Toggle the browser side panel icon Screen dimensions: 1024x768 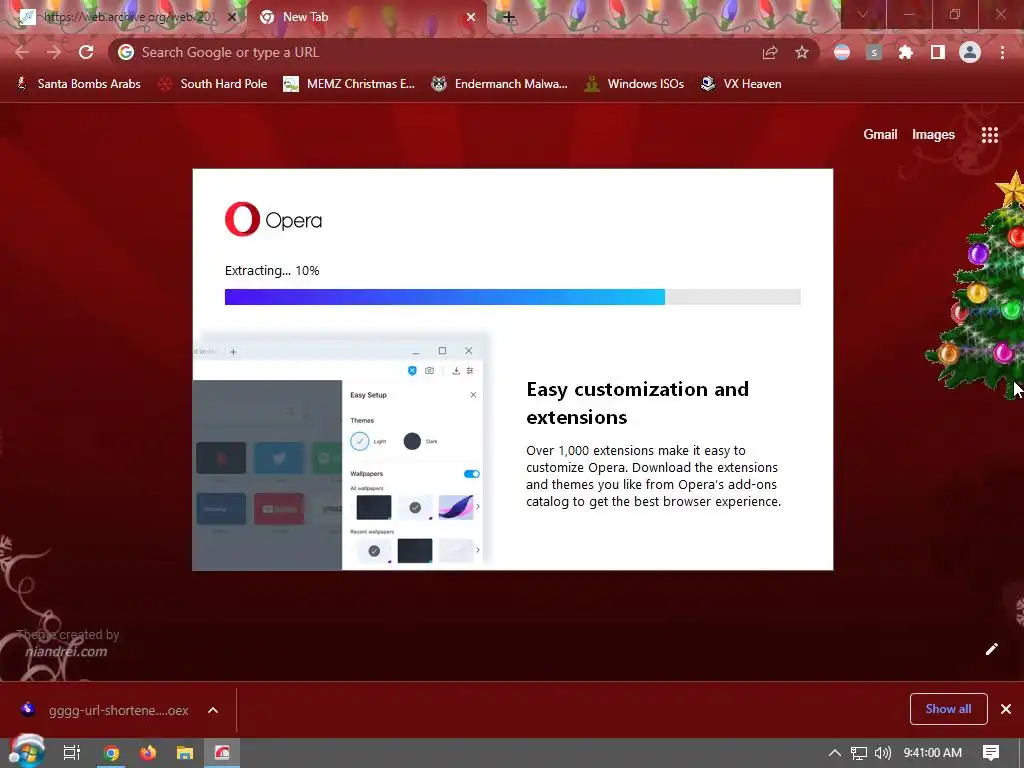tap(938, 52)
